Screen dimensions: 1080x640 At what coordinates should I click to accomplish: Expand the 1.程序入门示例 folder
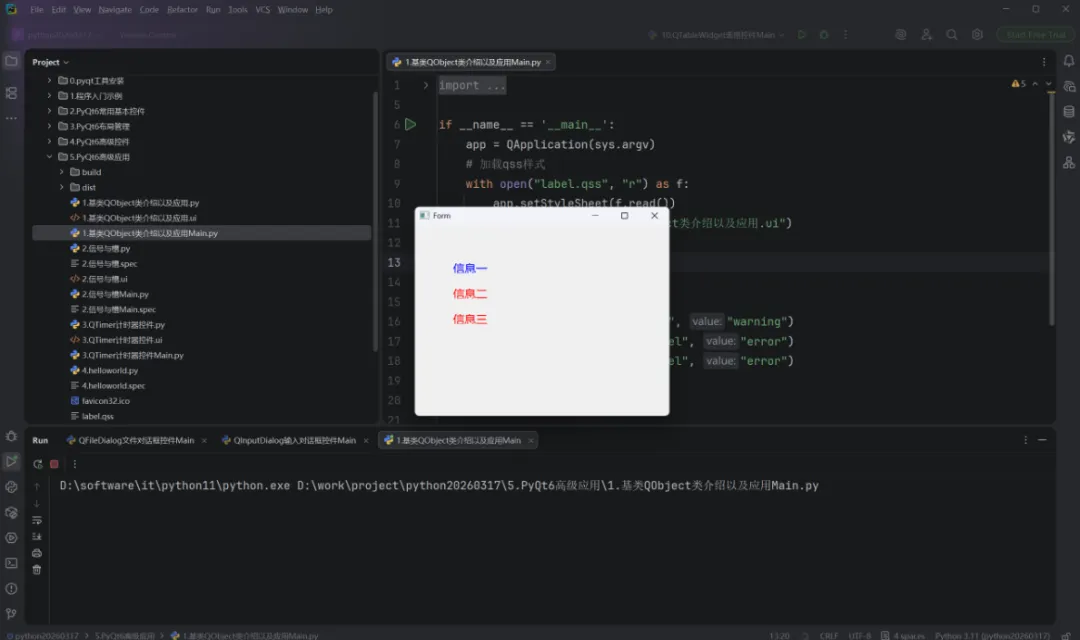[x=49, y=96]
